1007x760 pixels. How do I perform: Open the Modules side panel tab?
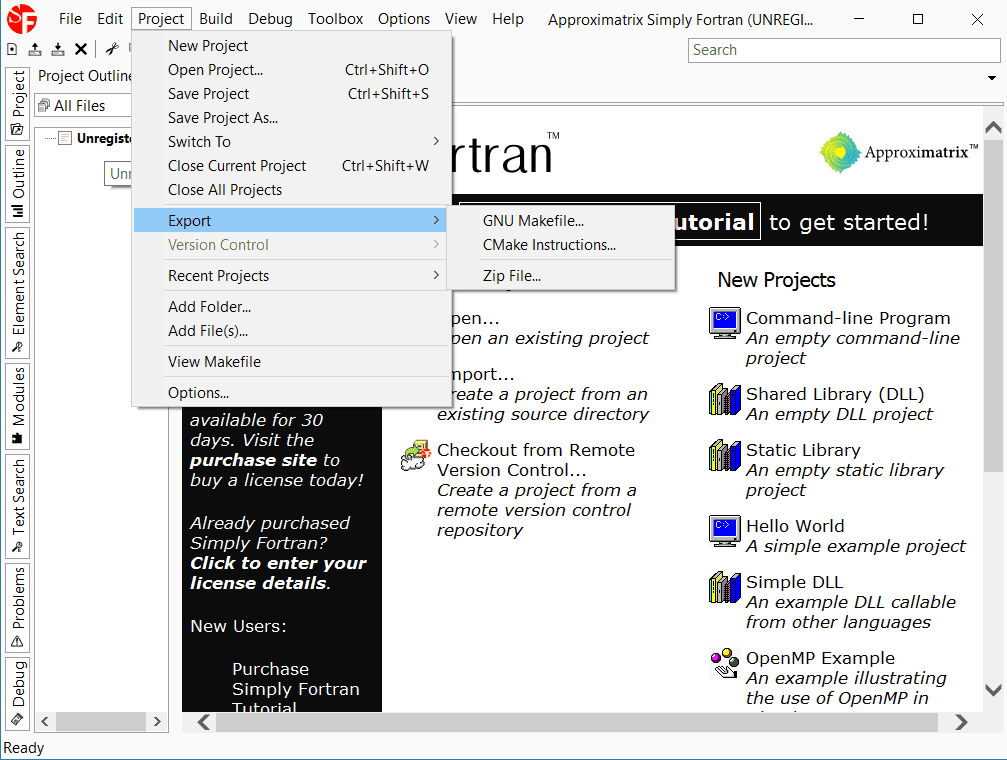(x=18, y=405)
